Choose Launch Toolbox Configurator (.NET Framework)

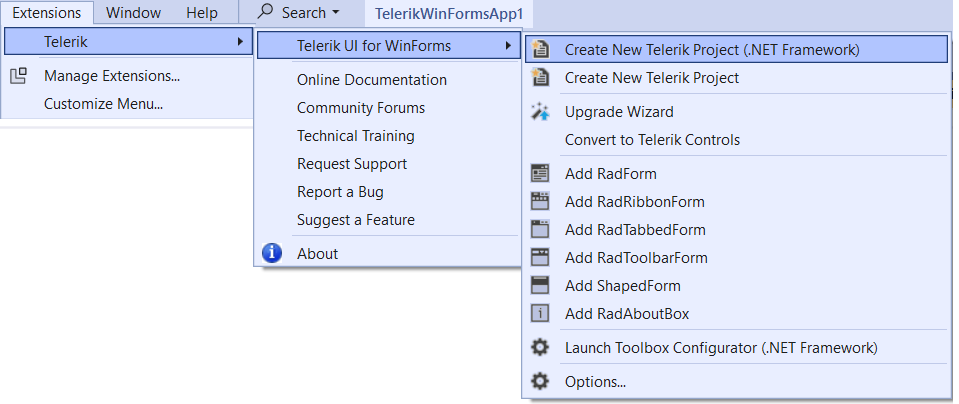click(736, 348)
